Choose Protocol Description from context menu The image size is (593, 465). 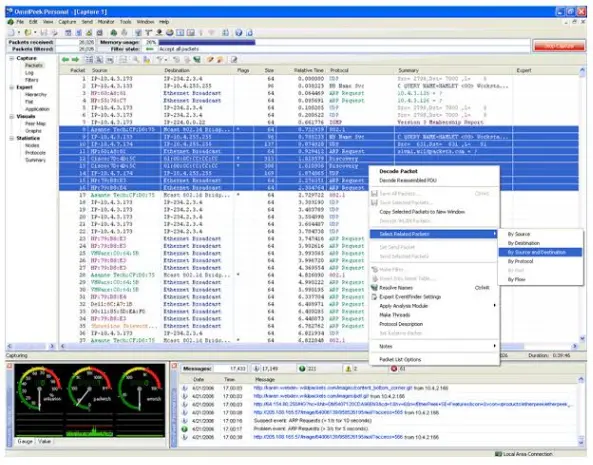point(401,324)
